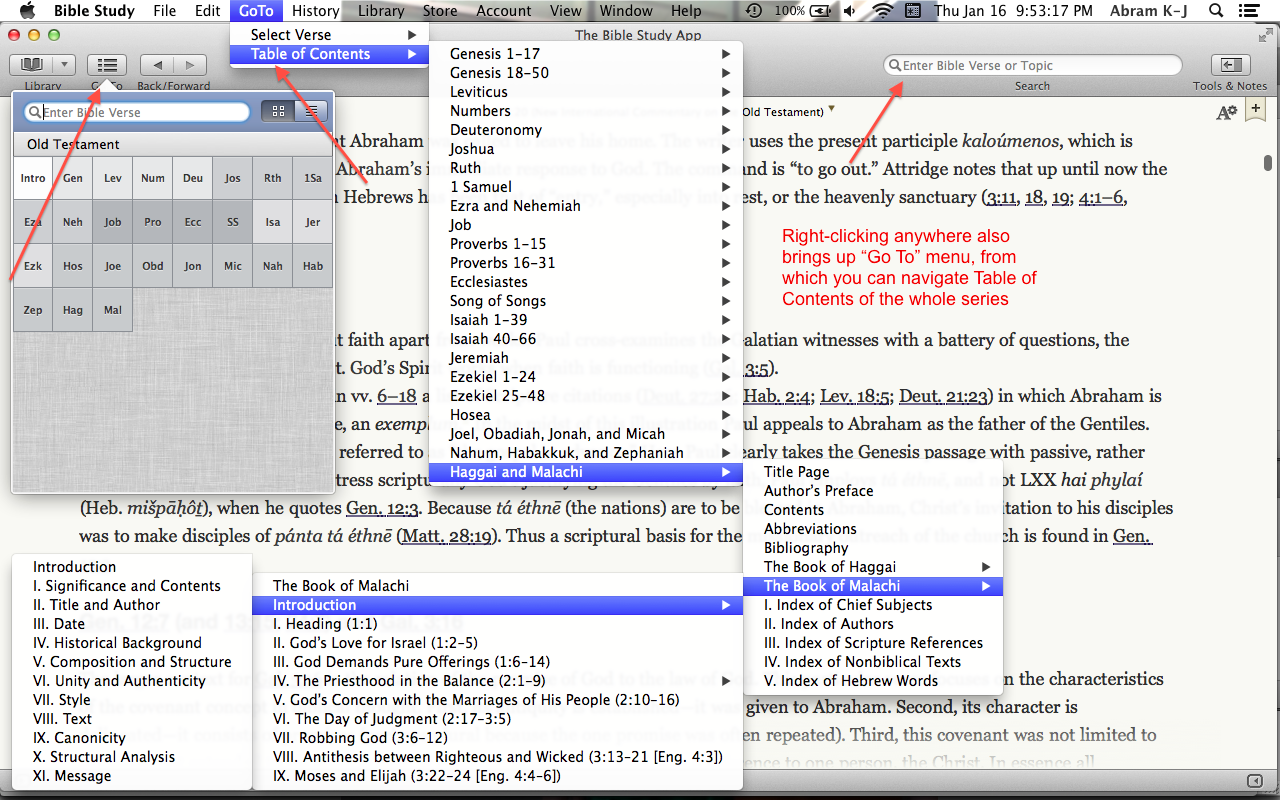Viewport: 1280px width, 800px height.
Task: Open the History menu
Action: pos(315,11)
